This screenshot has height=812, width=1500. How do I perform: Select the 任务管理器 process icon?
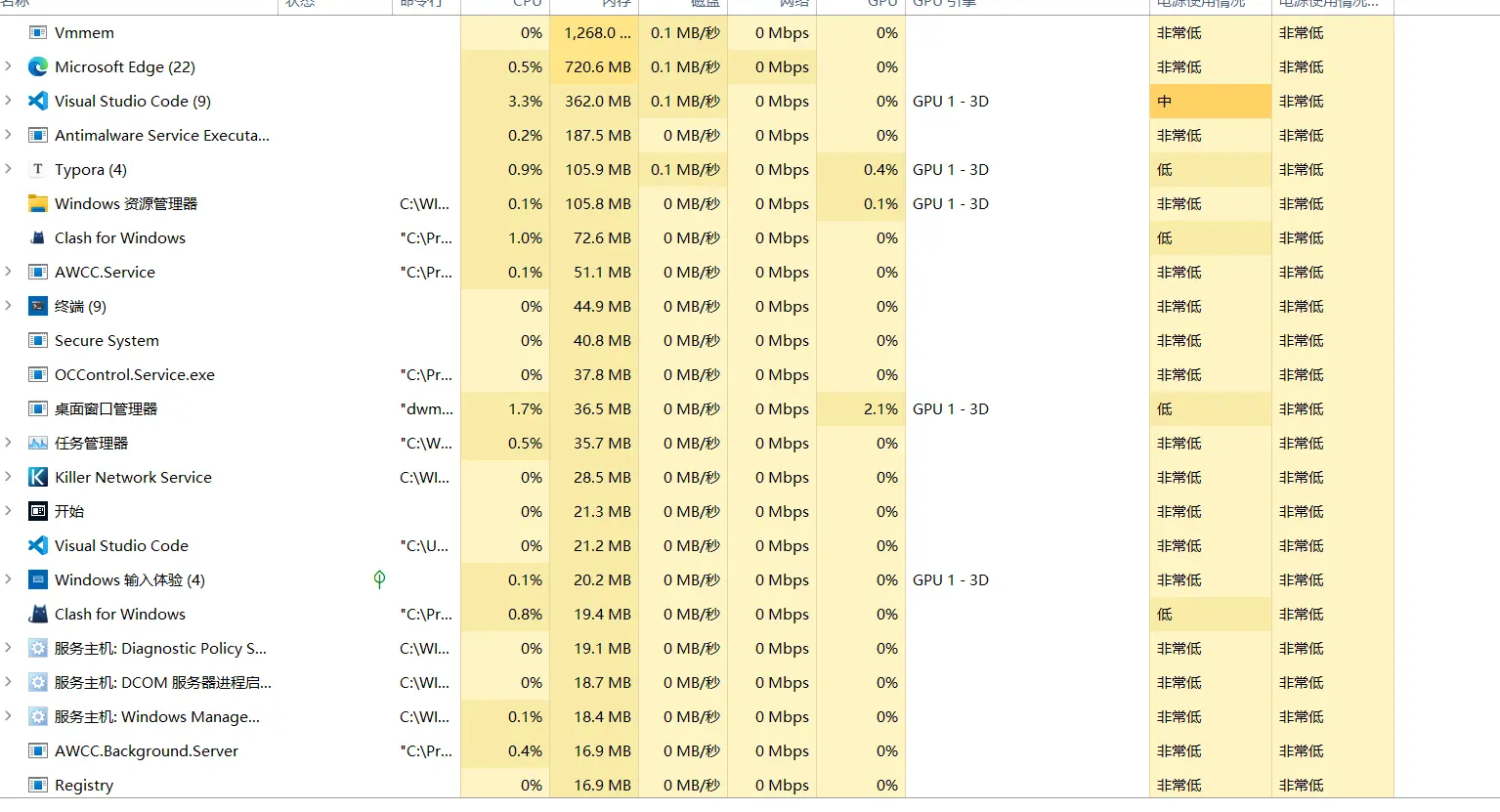point(38,443)
